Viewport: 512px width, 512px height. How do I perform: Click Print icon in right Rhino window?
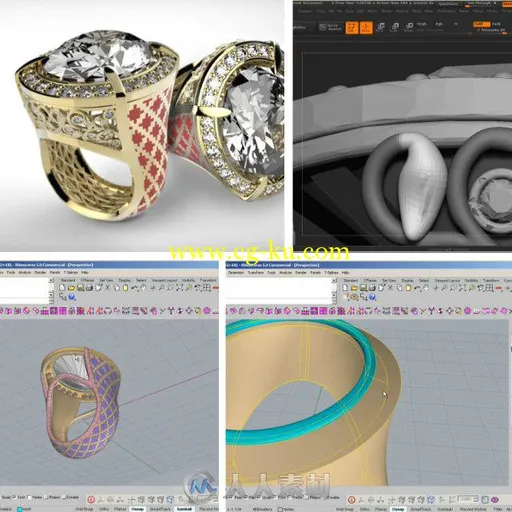click(372, 288)
